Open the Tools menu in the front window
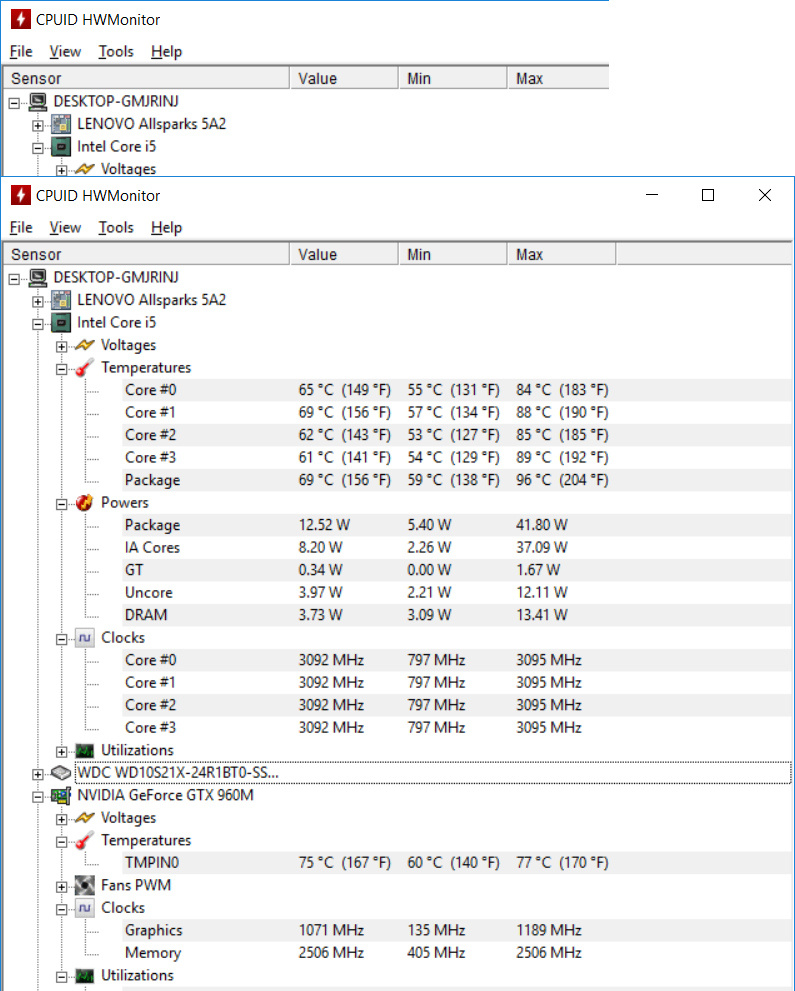The image size is (795, 991). pos(116,228)
